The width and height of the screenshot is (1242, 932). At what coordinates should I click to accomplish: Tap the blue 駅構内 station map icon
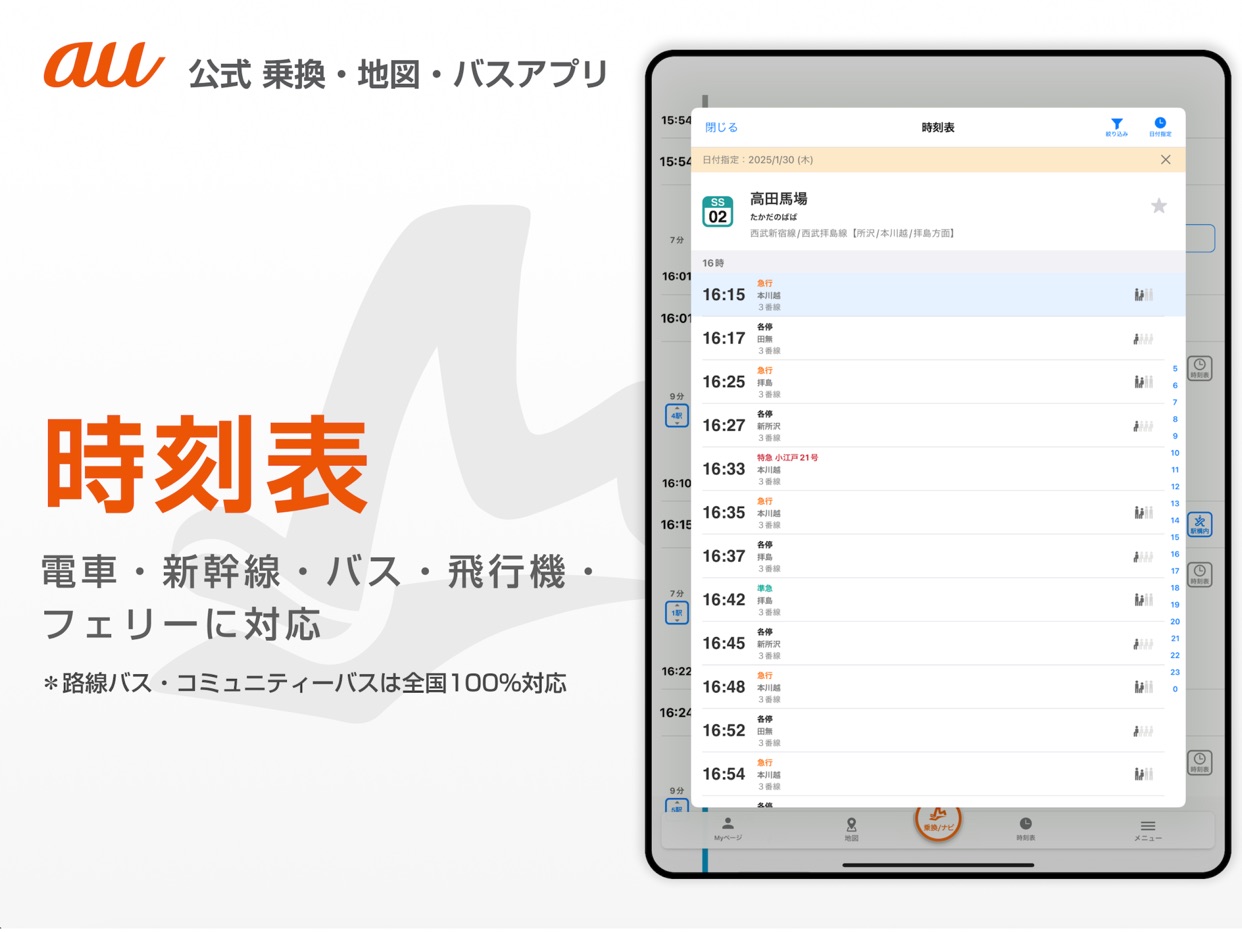1199,524
